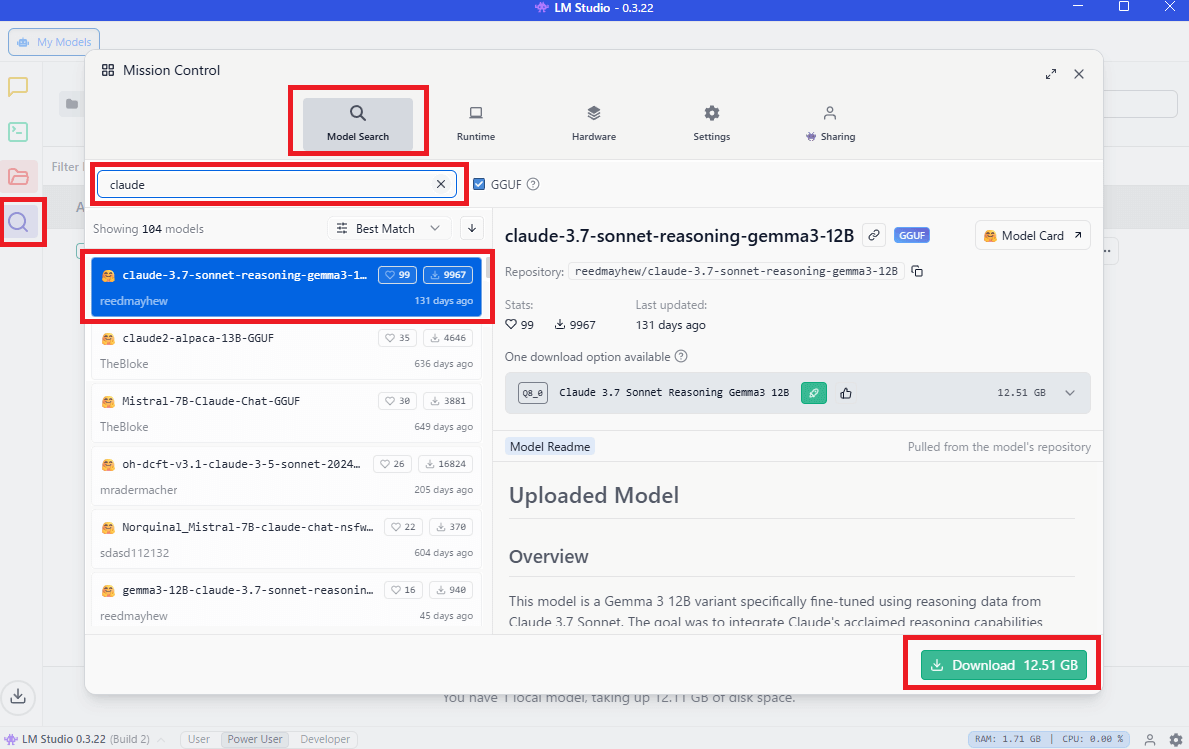Click the 'LM Studio 0.3.22' version label in status bar
1189x749 pixels.
coord(64,739)
